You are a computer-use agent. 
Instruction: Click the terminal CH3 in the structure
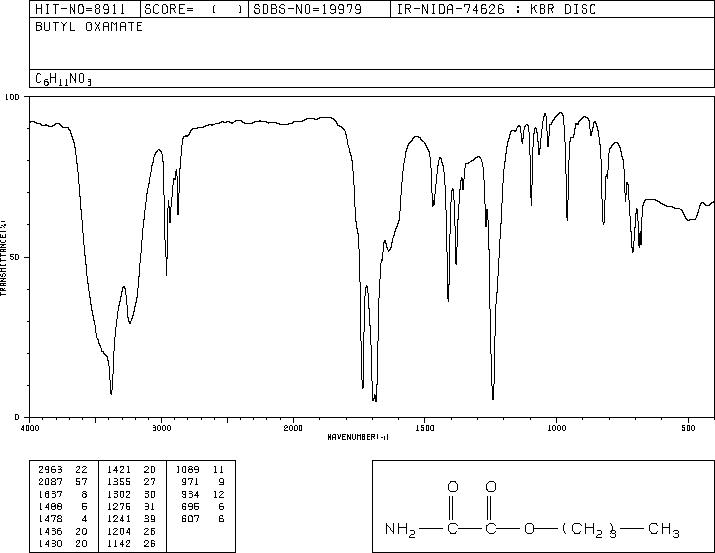(x=664, y=530)
